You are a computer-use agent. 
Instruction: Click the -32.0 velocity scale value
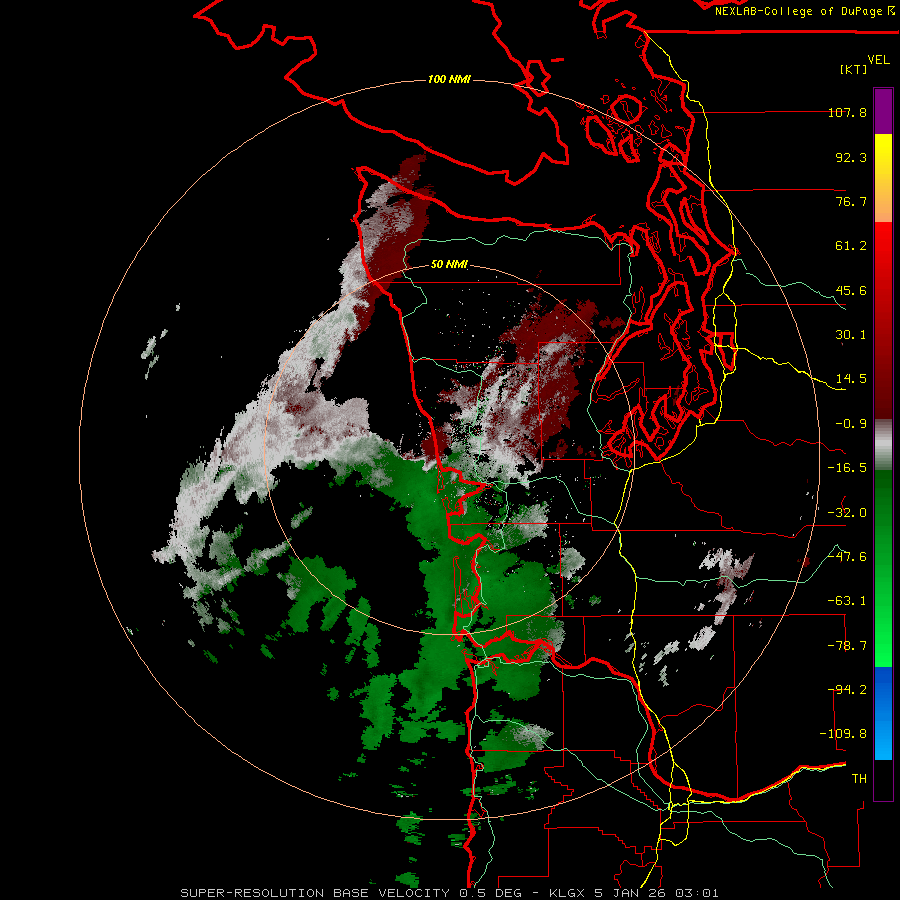tap(847, 513)
